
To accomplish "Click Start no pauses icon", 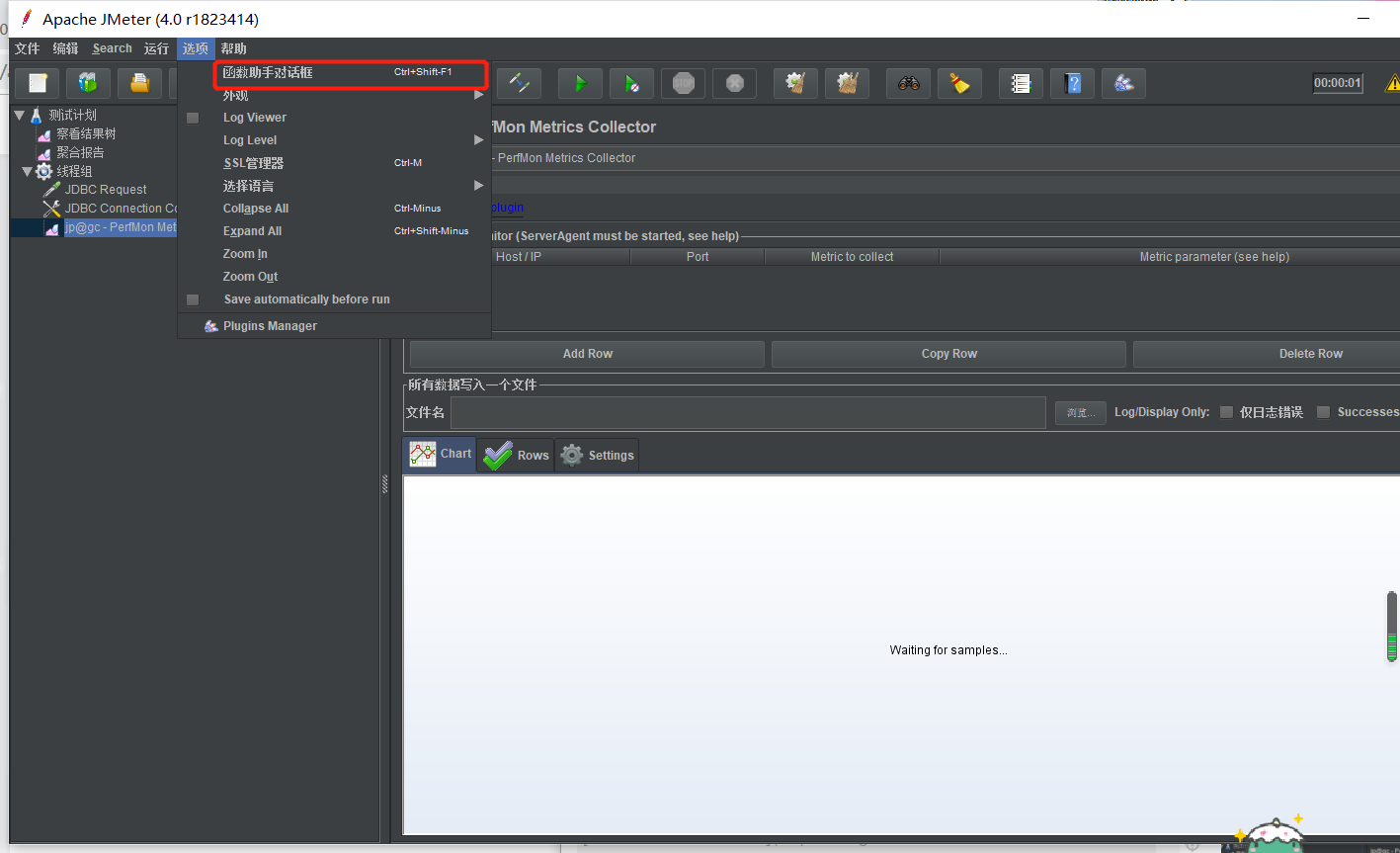I will 632,83.
